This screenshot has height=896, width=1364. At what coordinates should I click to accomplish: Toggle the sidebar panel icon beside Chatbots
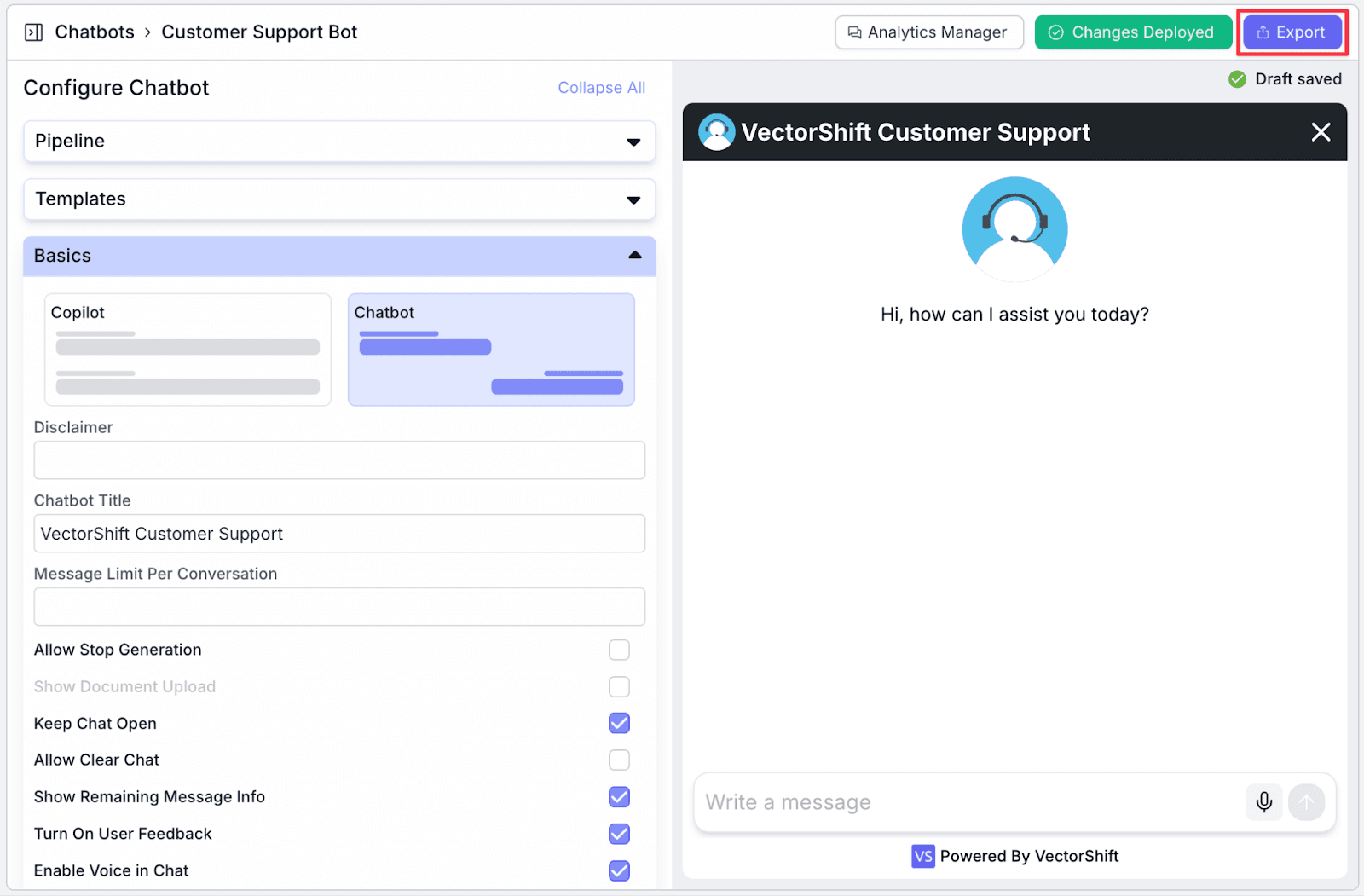point(34,32)
